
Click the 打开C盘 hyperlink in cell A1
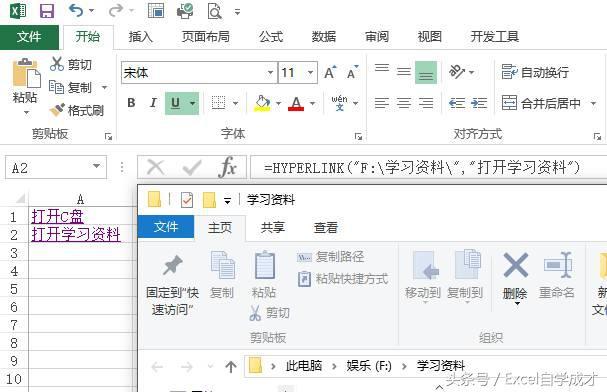[57, 216]
